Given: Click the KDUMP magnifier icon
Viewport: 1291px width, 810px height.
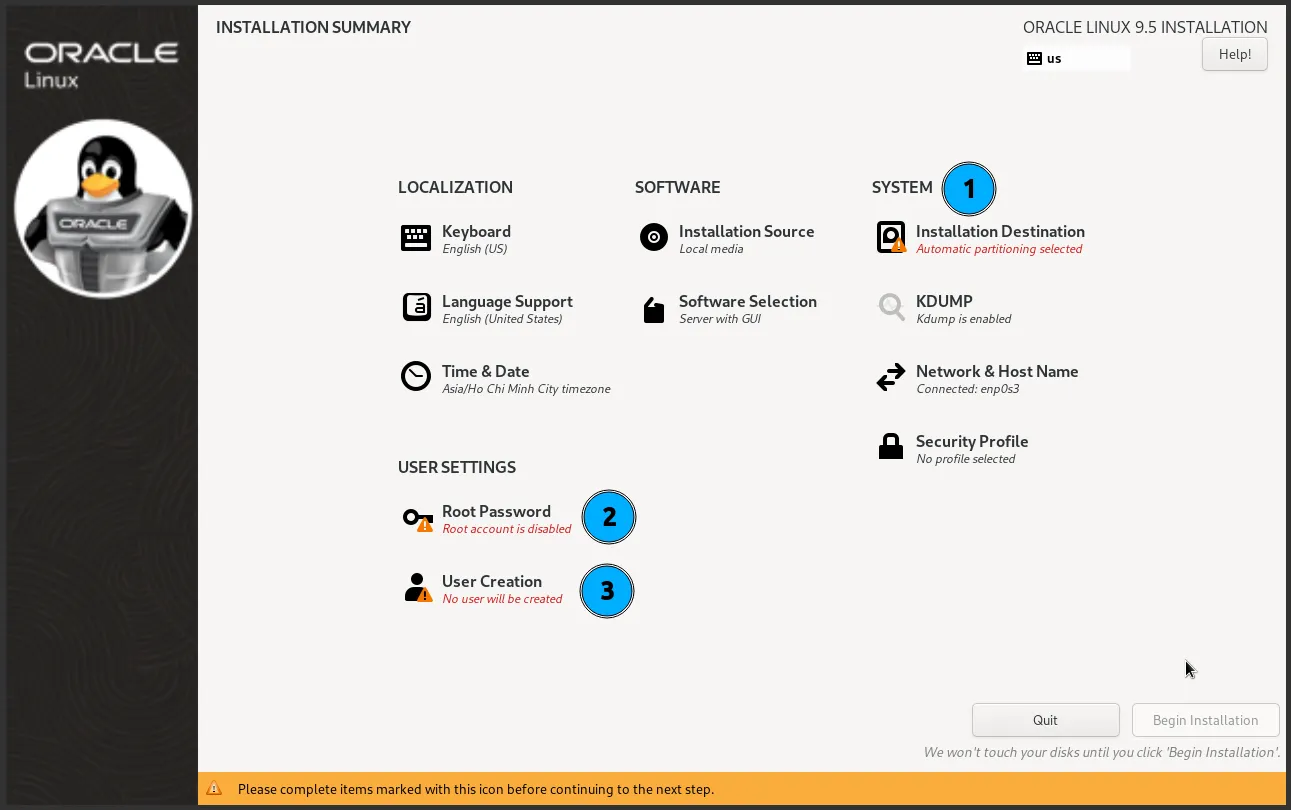Looking at the screenshot, I should click(x=890, y=307).
